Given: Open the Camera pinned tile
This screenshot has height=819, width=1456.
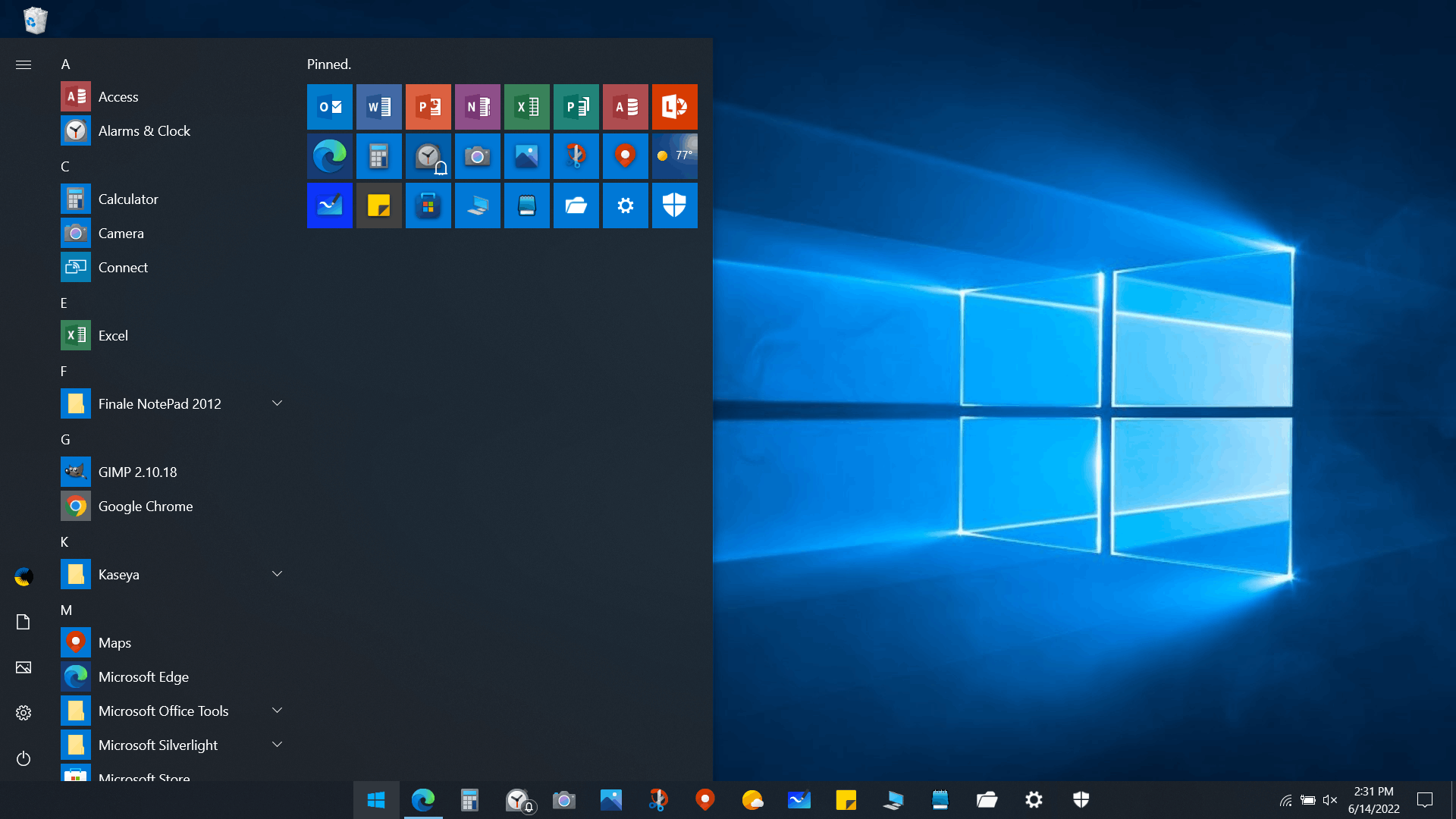Looking at the screenshot, I should (477, 156).
